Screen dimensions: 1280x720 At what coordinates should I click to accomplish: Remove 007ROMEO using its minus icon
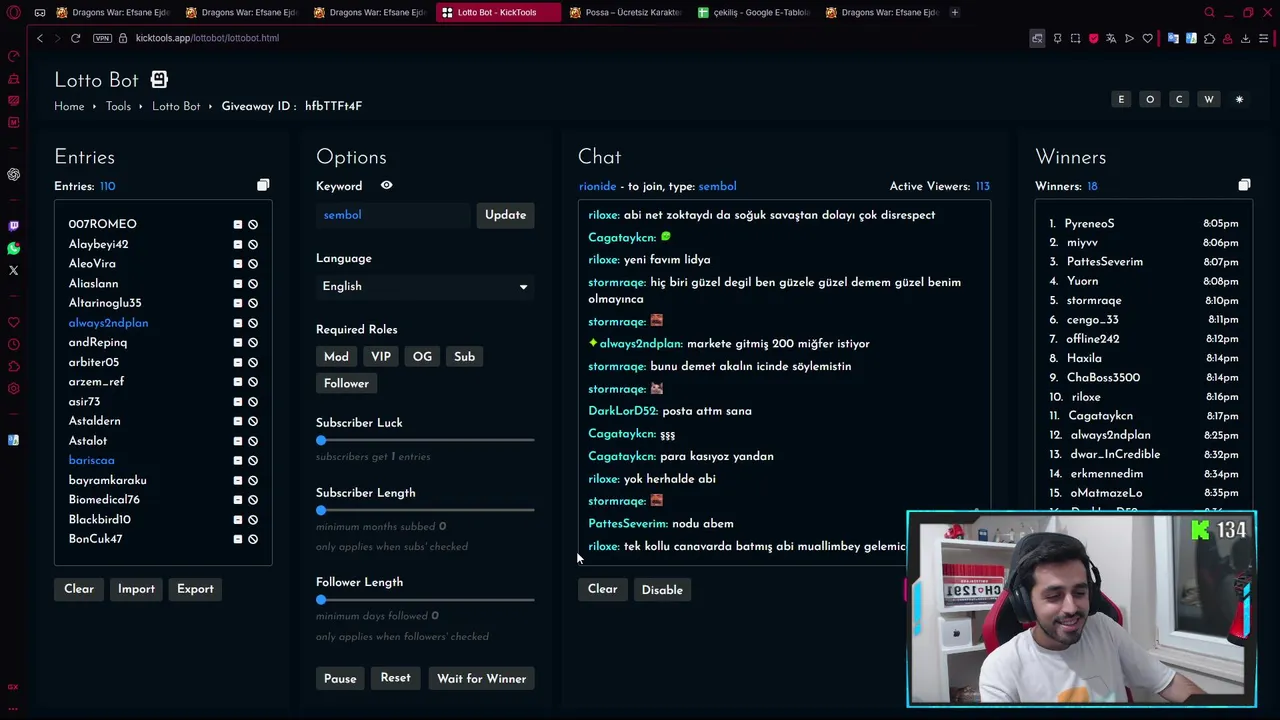(x=238, y=225)
